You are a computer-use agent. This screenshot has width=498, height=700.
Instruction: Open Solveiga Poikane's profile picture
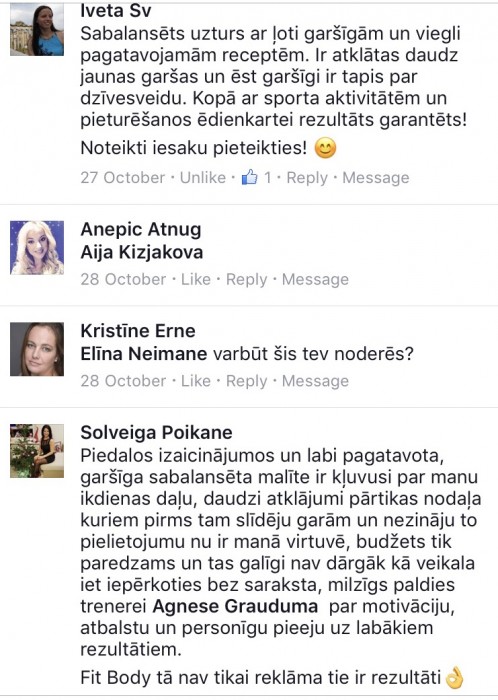37,451
